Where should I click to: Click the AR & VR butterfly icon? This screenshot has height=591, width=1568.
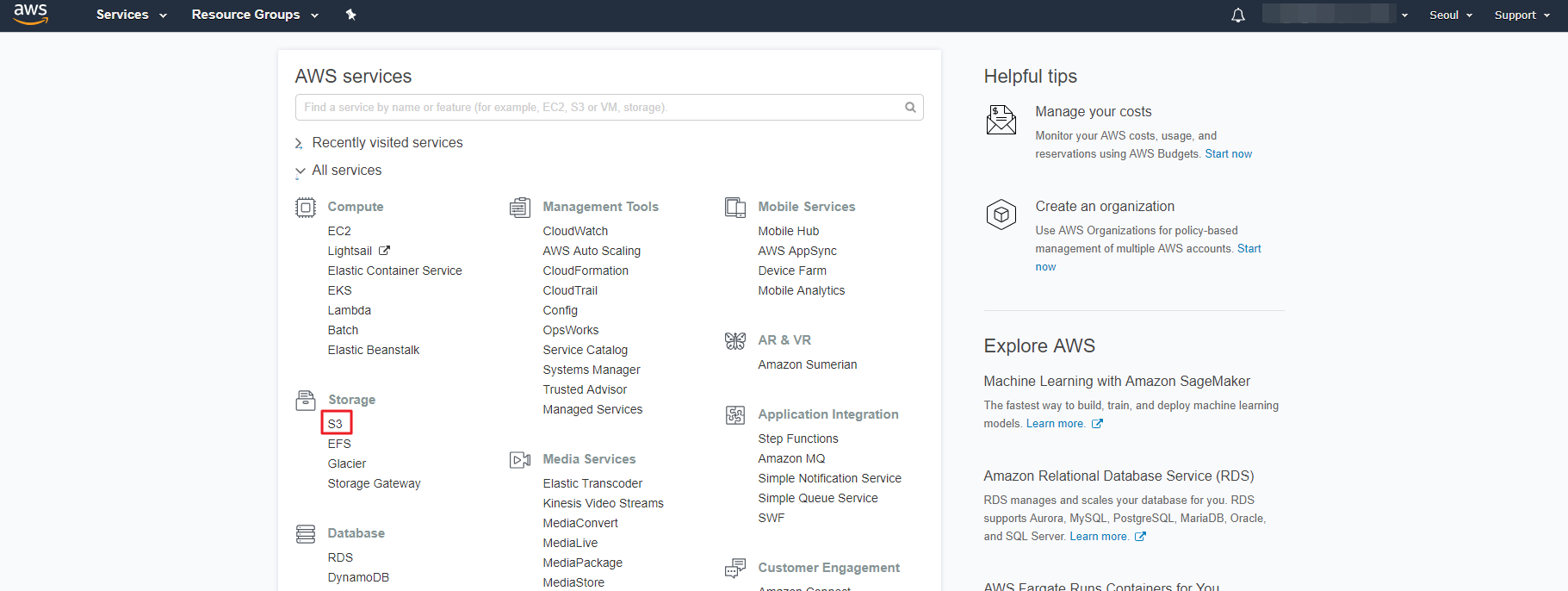tap(735, 341)
